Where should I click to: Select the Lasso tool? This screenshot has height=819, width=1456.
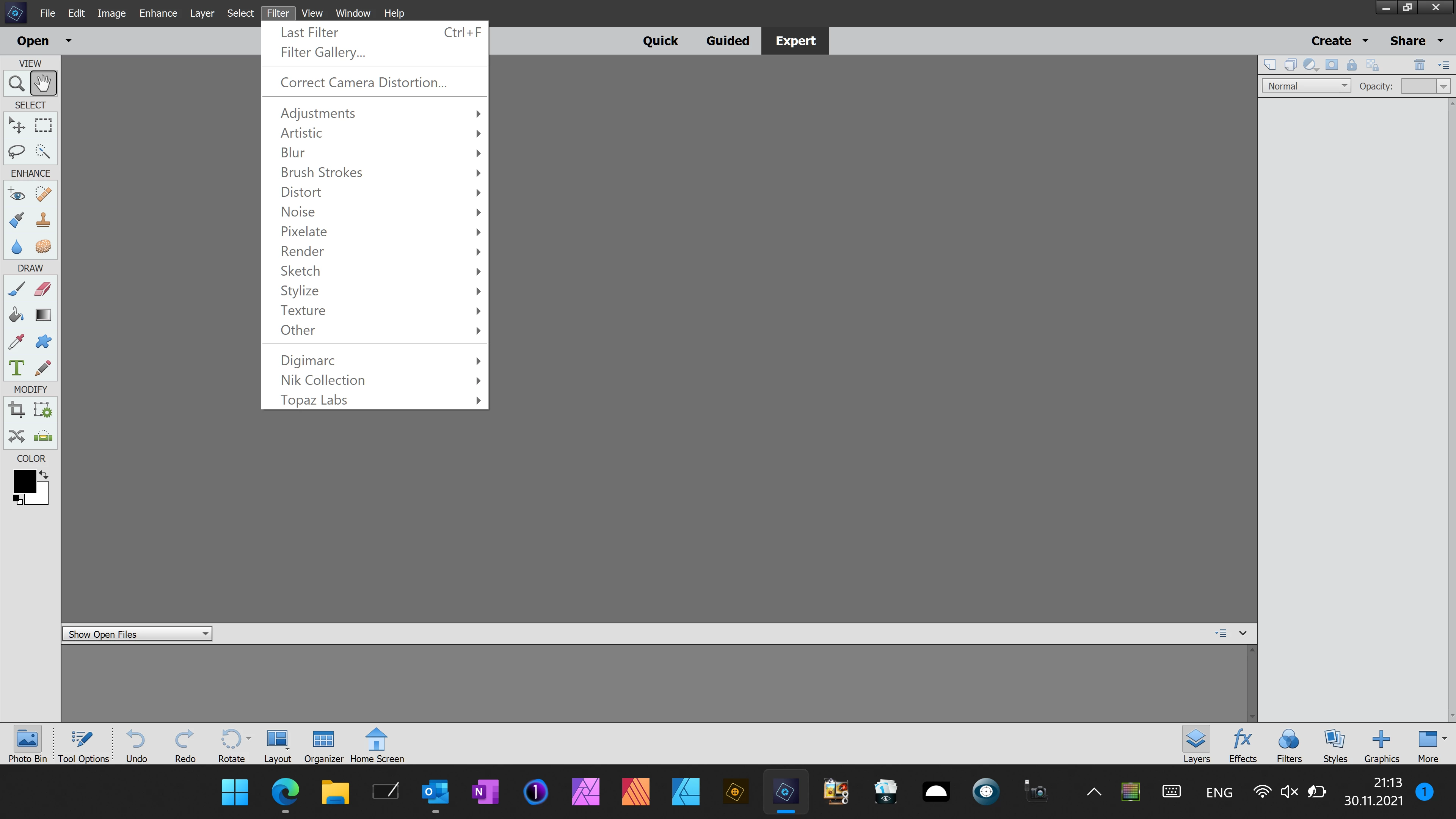click(x=16, y=152)
